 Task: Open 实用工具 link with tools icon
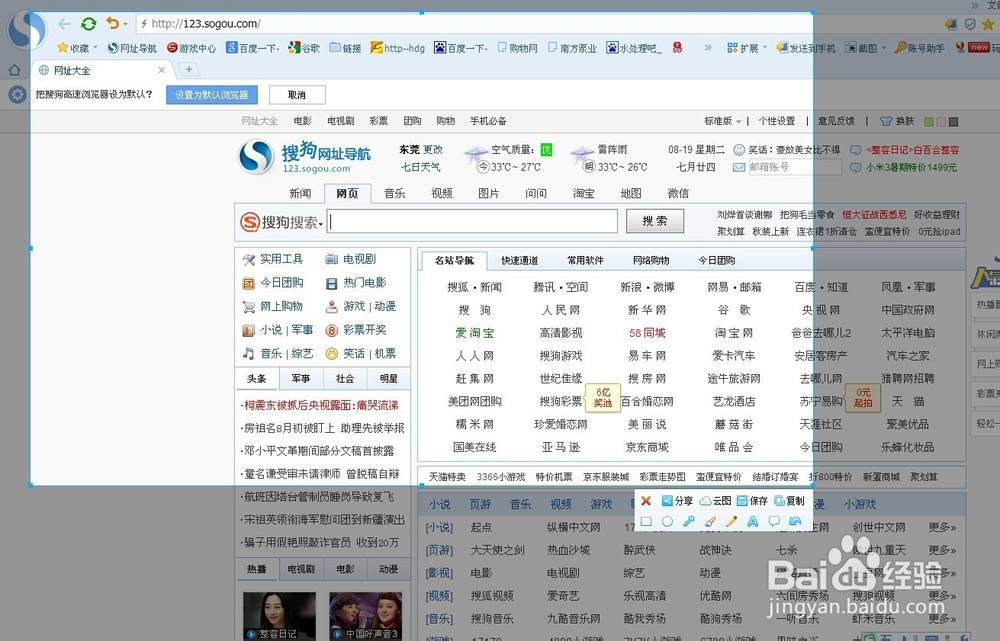[x=273, y=259]
